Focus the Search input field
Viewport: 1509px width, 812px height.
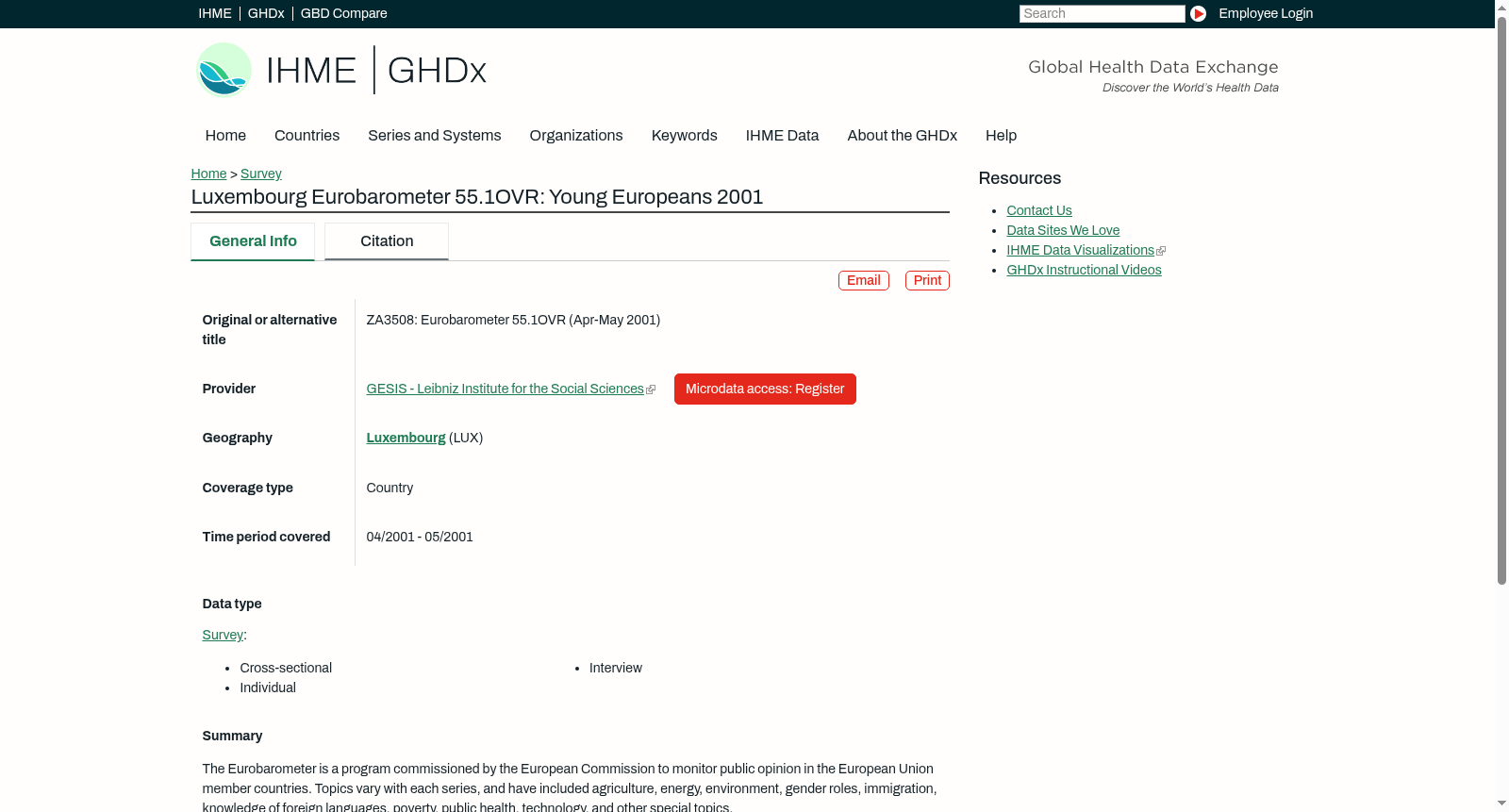pos(1102,13)
